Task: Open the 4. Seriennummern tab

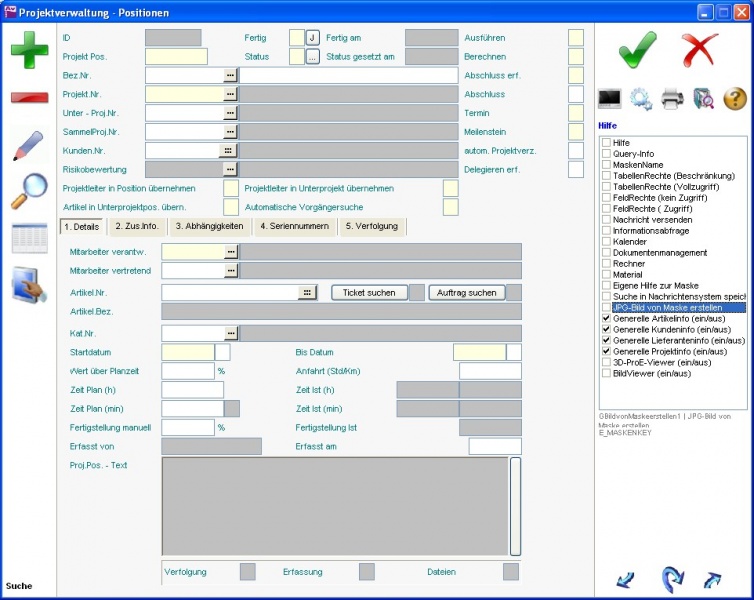Action: point(293,226)
